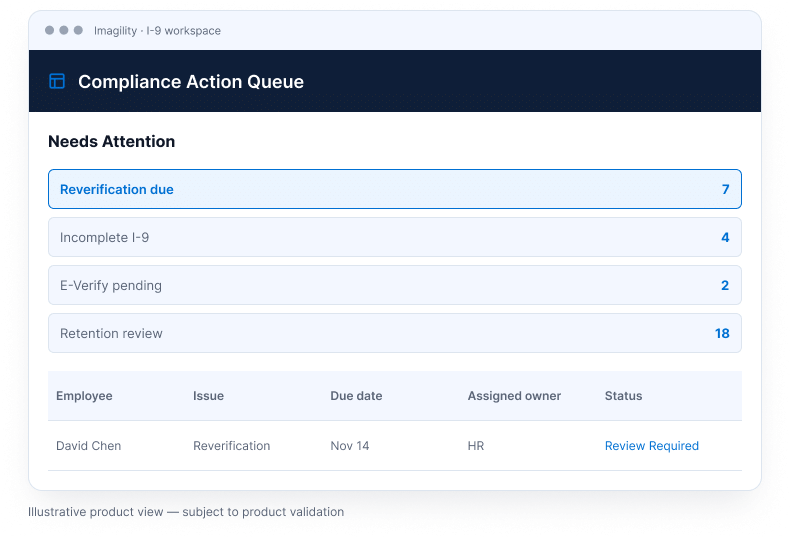Click the Reverification issue cell
The width and height of the screenshot is (790, 537).
click(x=231, y=446)
